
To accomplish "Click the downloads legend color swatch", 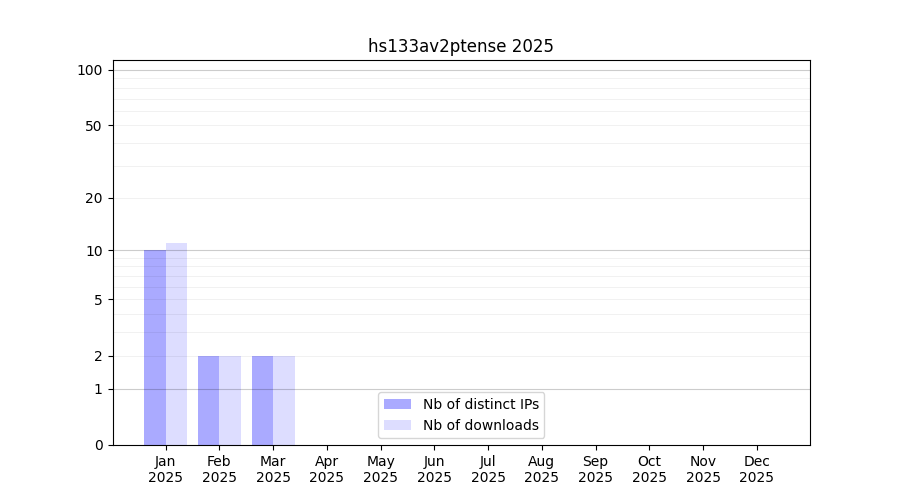I will pyautogui.click(x=397, y=425).
